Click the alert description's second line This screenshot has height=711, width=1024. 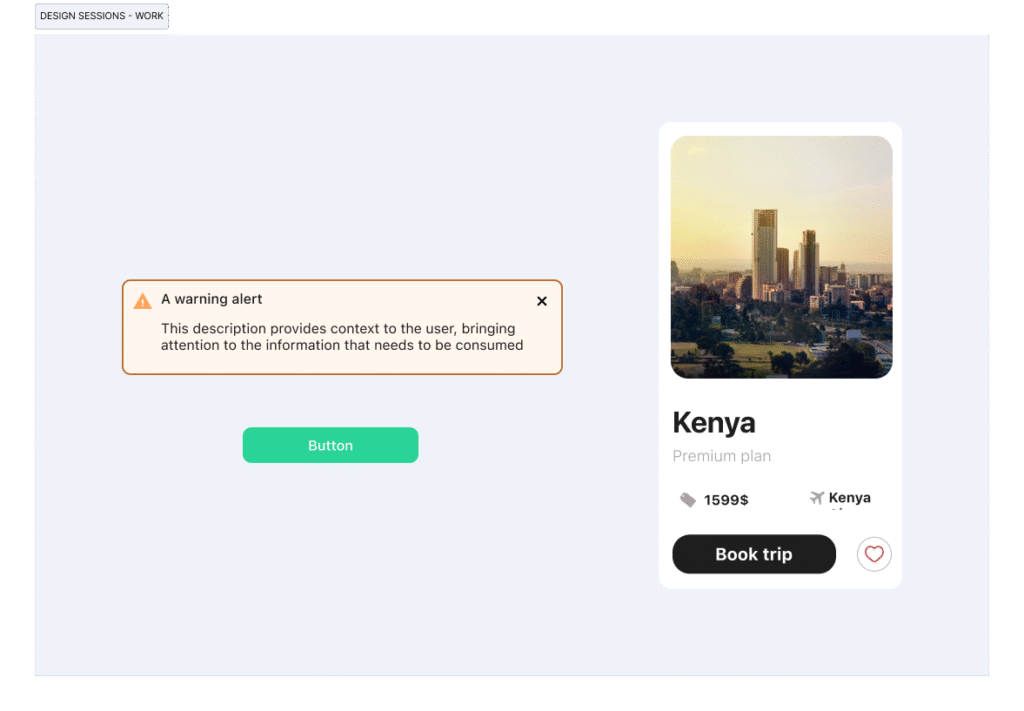342,345
